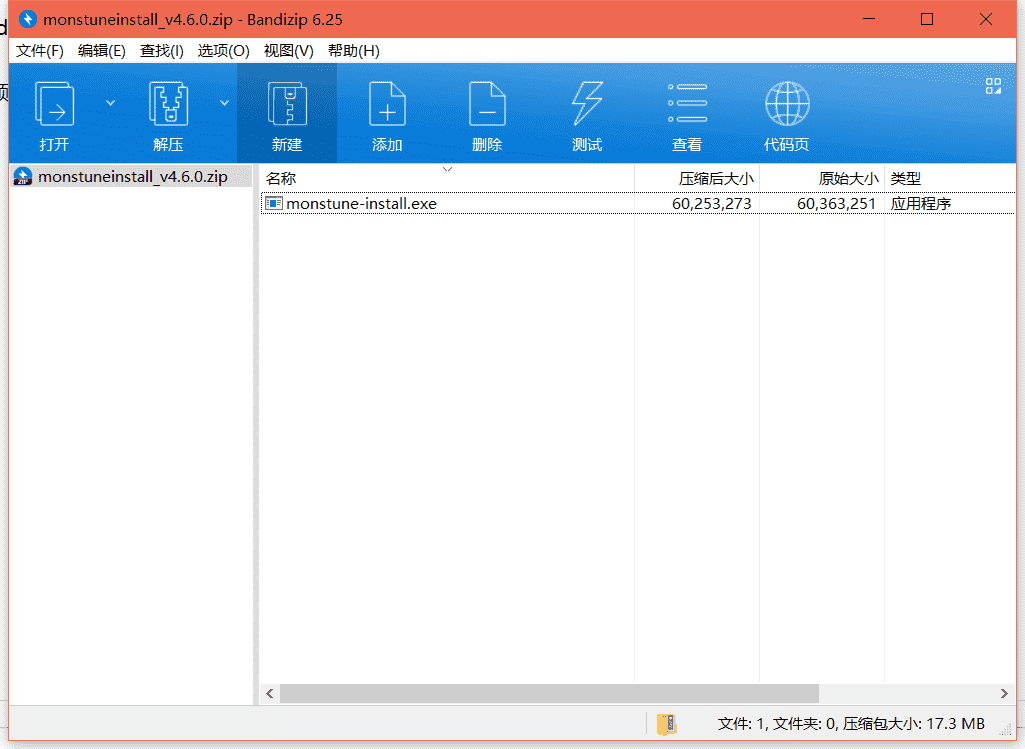Click the 应用程序 type cell
The width and height of the screenshot is (1025, 749).
pyautogui.click(x=920, y=204)
